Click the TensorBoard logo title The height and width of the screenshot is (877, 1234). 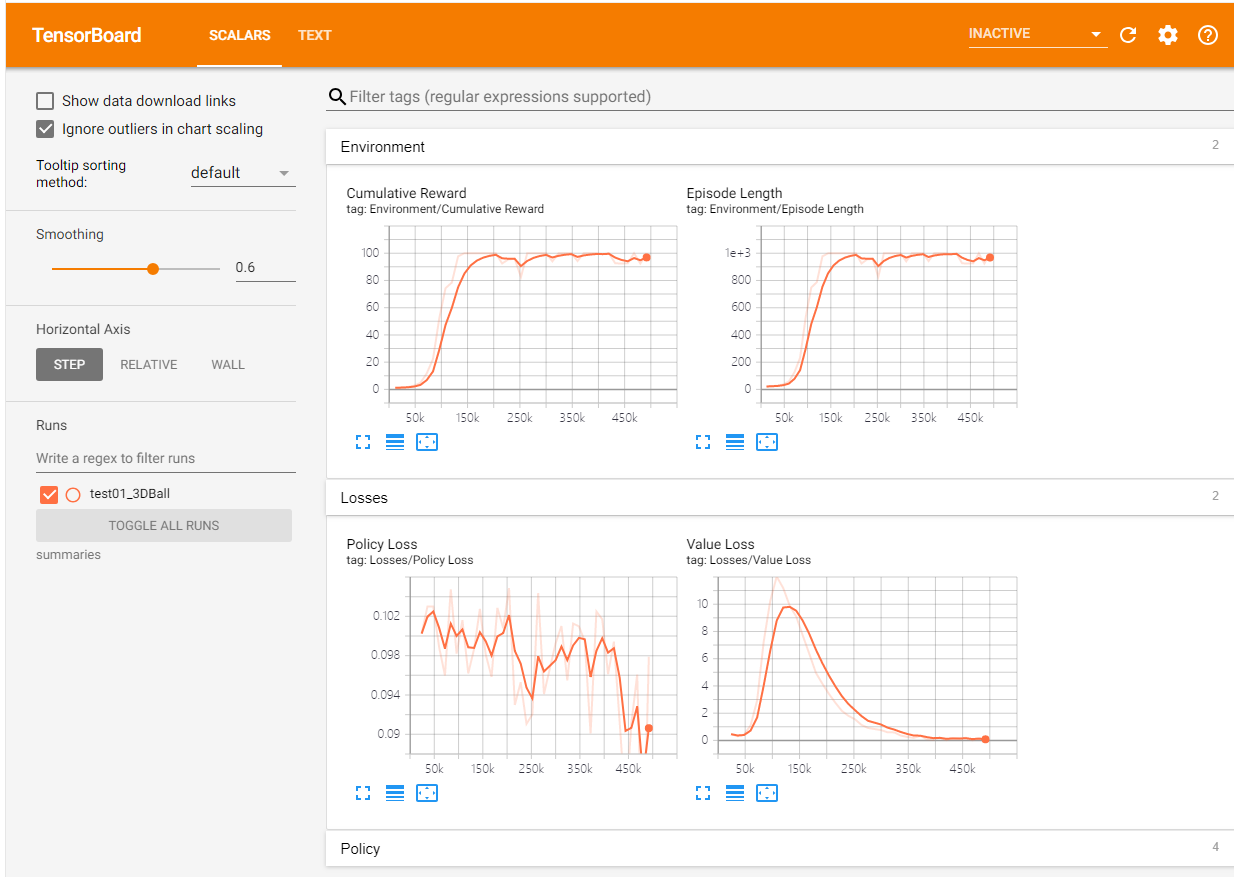click(x=87, y=35)
